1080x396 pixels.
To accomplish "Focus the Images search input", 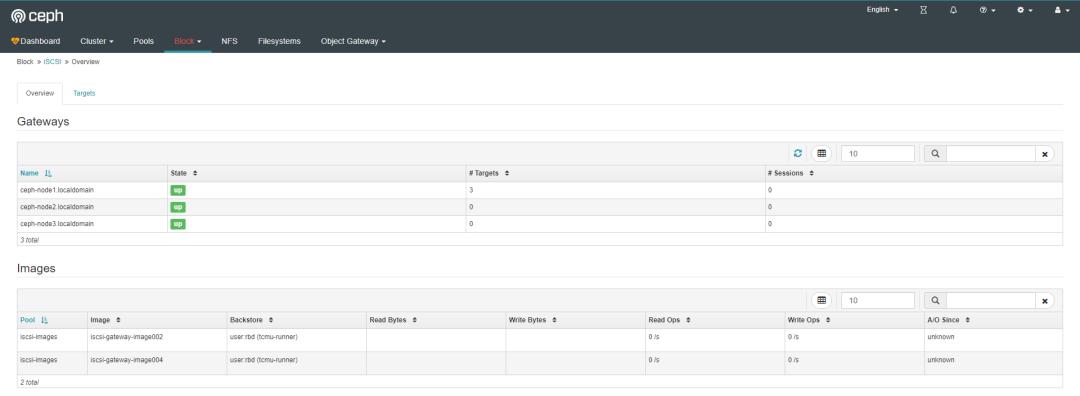I will 991,300.
